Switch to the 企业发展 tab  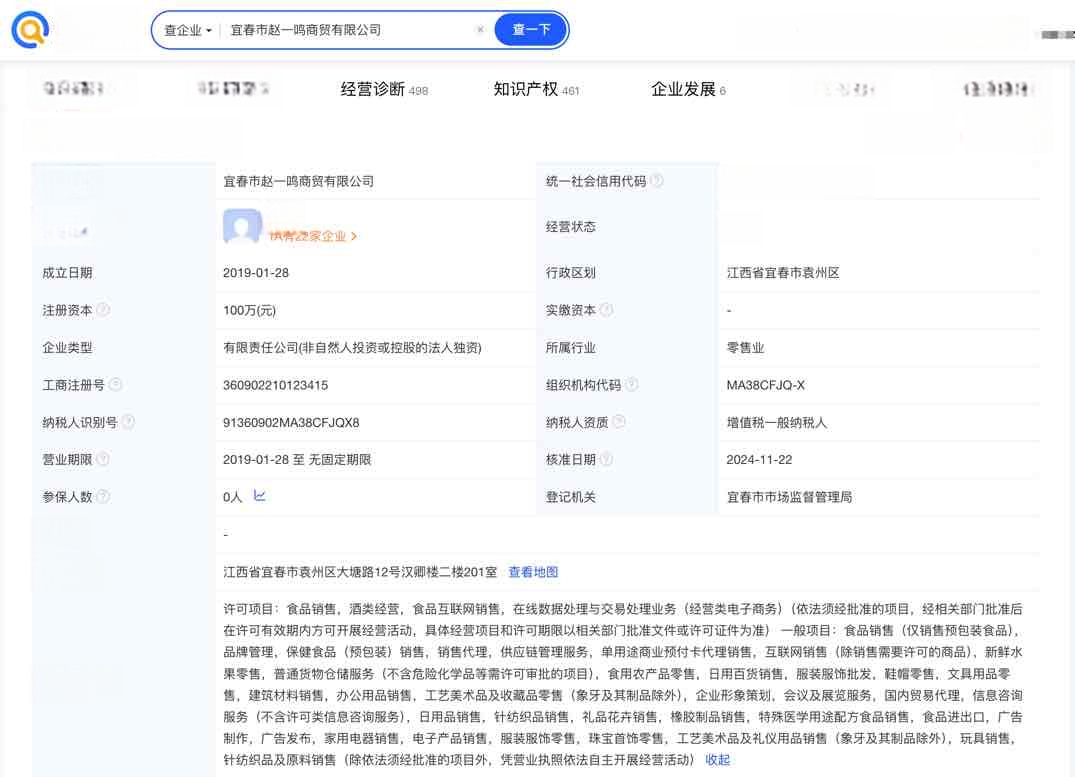(688, 89)
